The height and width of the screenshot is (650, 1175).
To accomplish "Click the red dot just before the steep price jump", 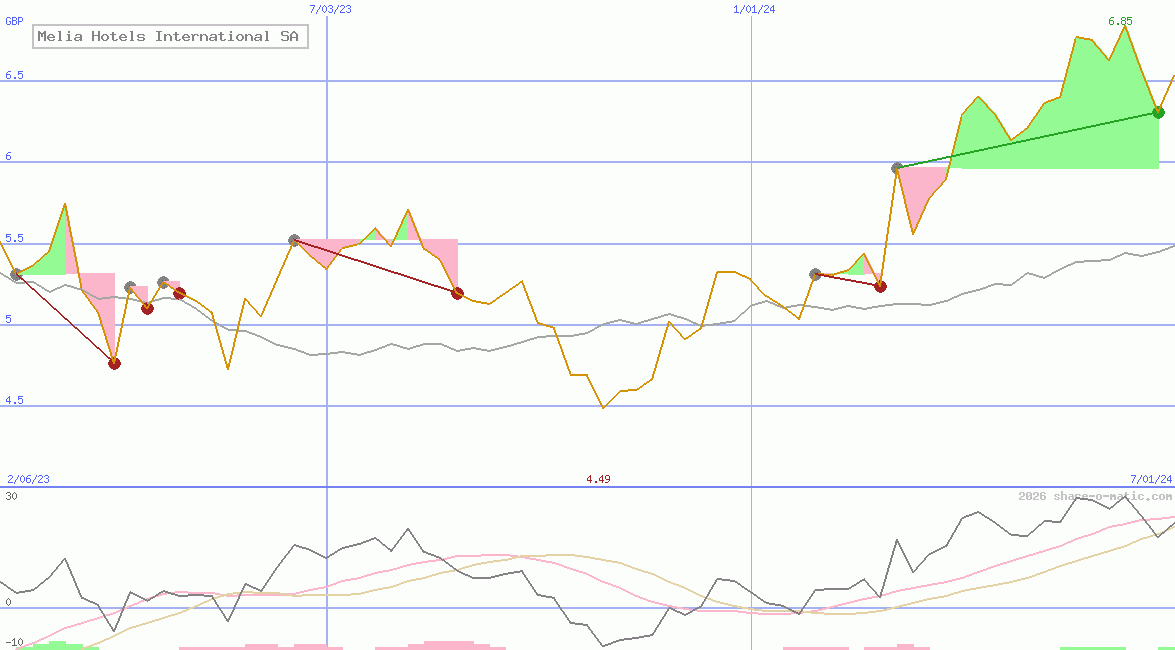I will coord(880,286).
